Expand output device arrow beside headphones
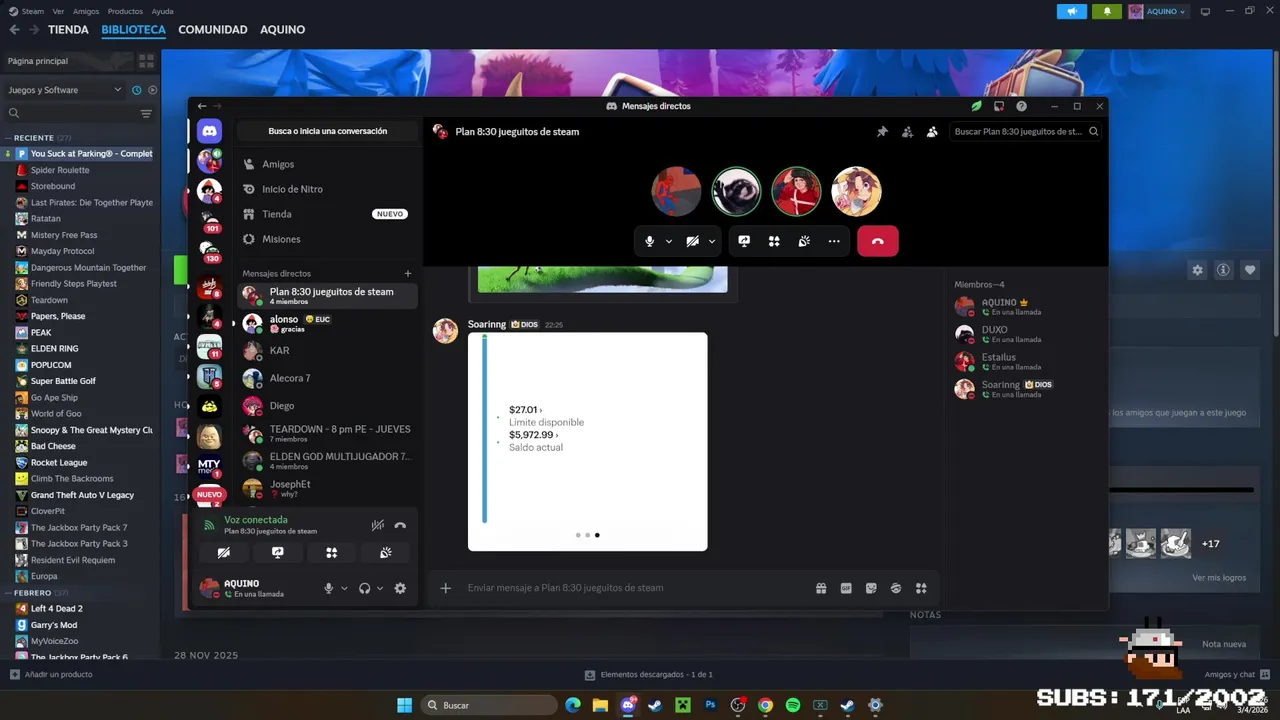Image resolution: width=1280 pixels, height=720 pixels. 380,588
